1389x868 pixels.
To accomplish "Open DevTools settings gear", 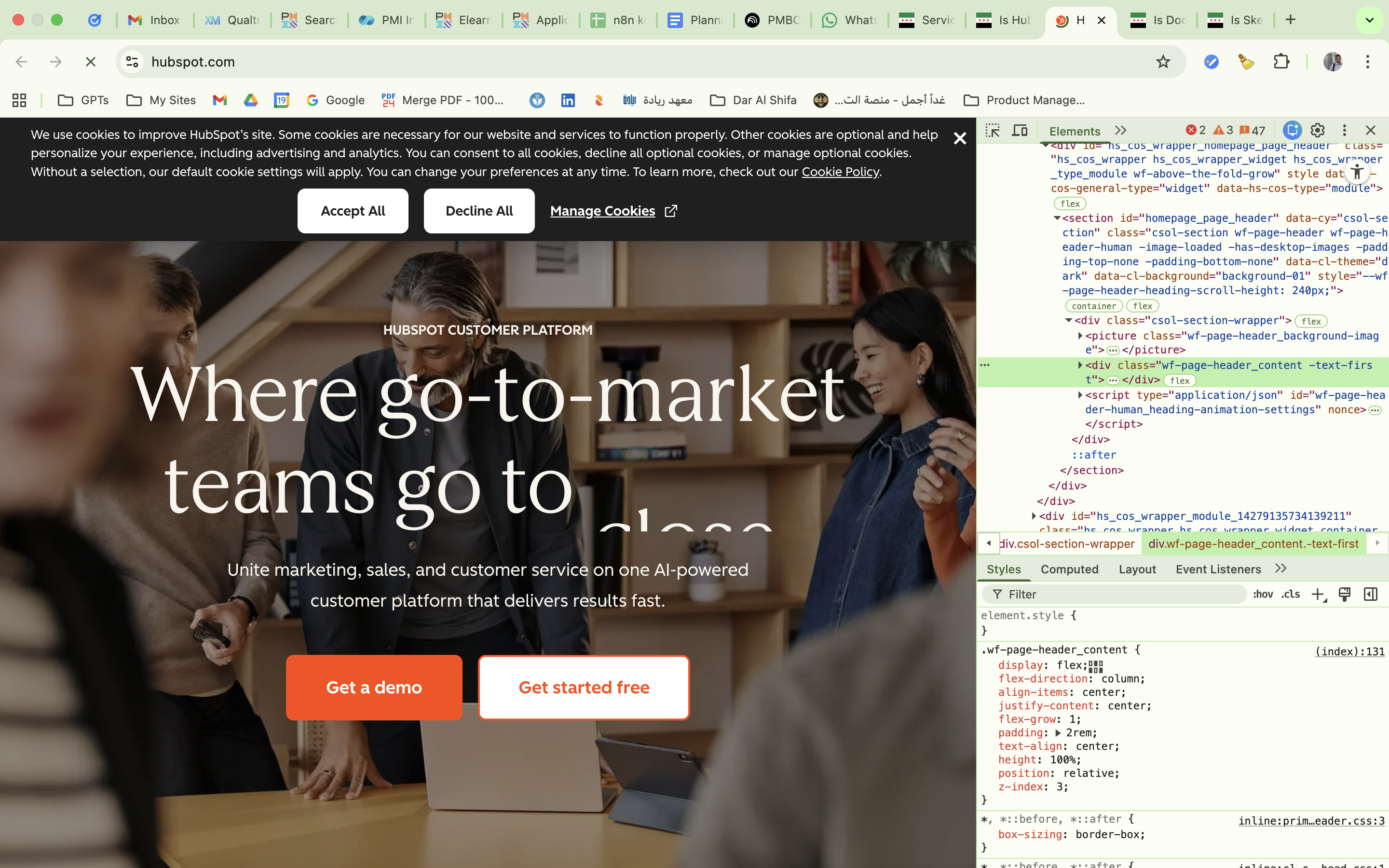I will tap(1317, 130).
